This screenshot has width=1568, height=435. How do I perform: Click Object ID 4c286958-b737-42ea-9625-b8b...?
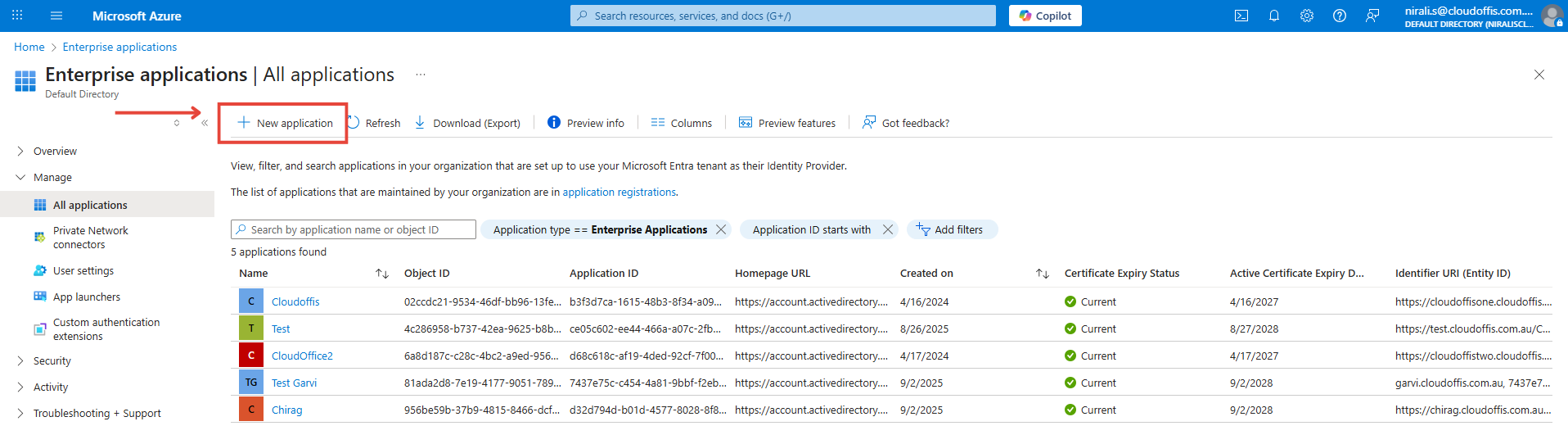(483, 329)
